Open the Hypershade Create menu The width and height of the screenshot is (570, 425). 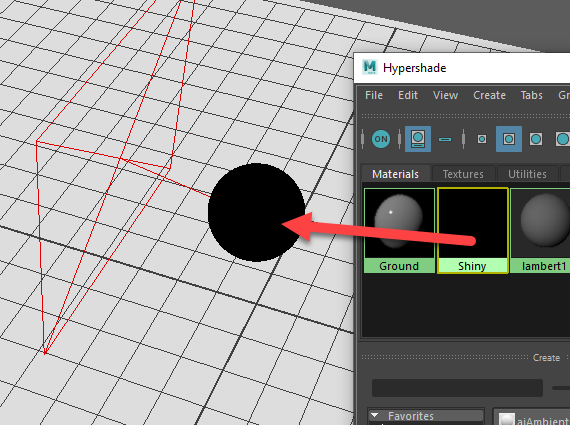(489, 95)
